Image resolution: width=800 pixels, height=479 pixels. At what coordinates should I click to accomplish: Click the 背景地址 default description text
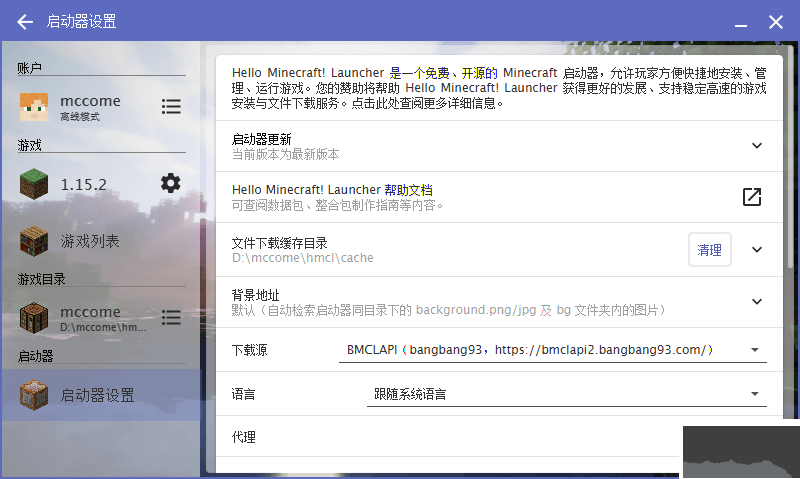click(x=448, y=310)
